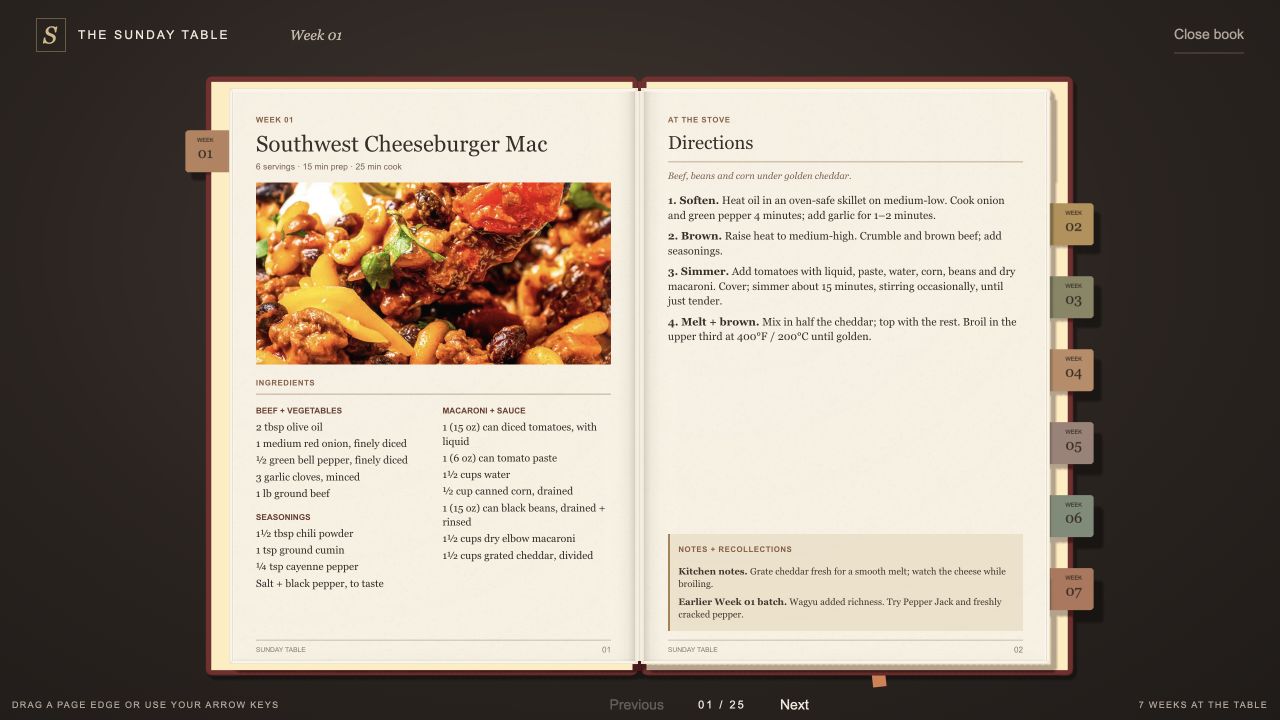
Task: Click the '7 WEEKS AT THE TABLE' footer text
Action: point(1203,705)
